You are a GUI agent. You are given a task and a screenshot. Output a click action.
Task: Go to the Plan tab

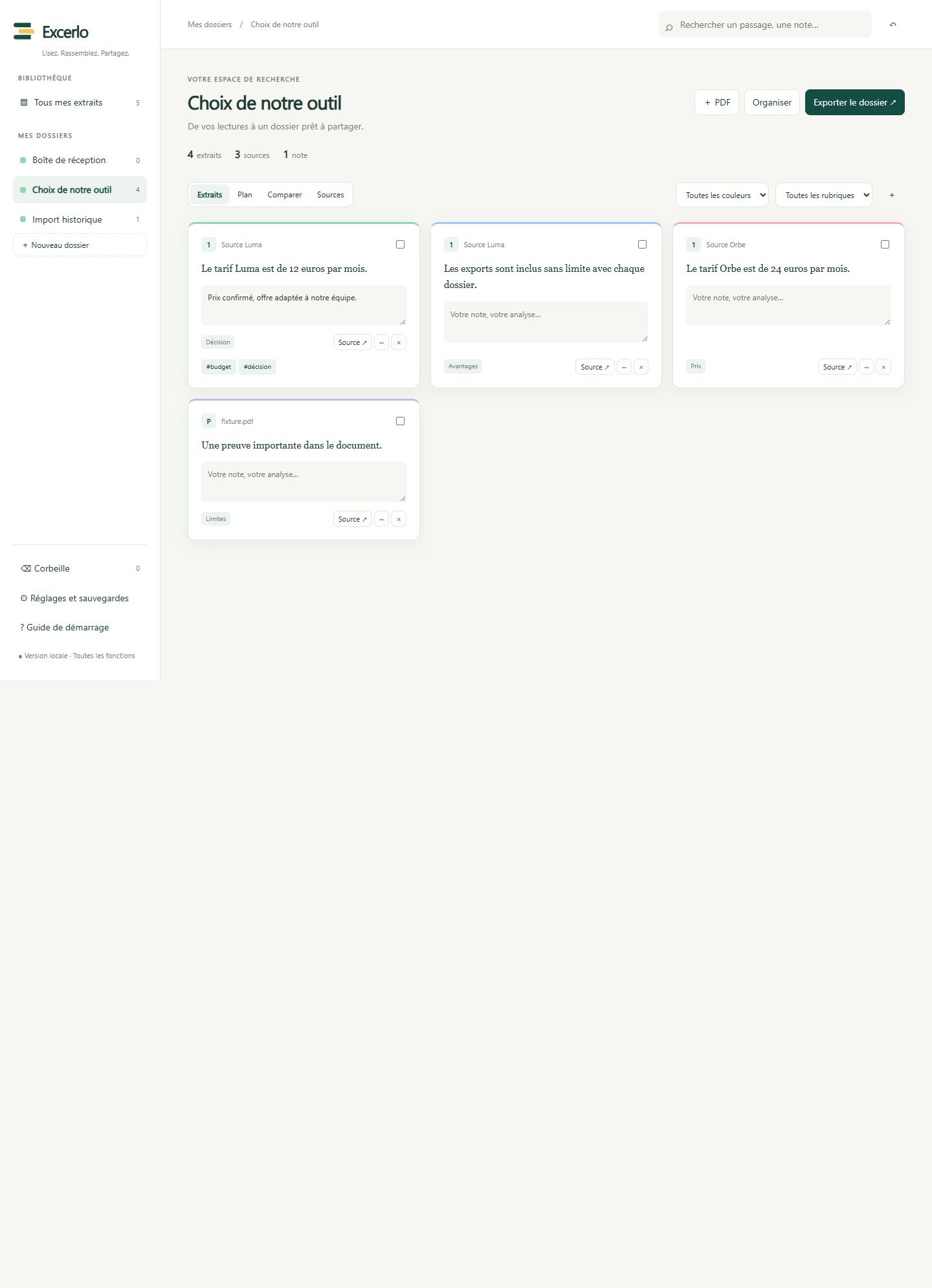(x=245, y=195)
